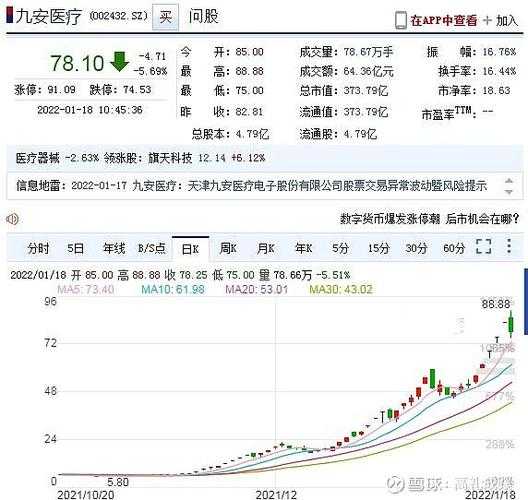Open the 信息地雷 risk notice headline
The height and width of the screenshot is (500, 528).
(x=252, y=186)
